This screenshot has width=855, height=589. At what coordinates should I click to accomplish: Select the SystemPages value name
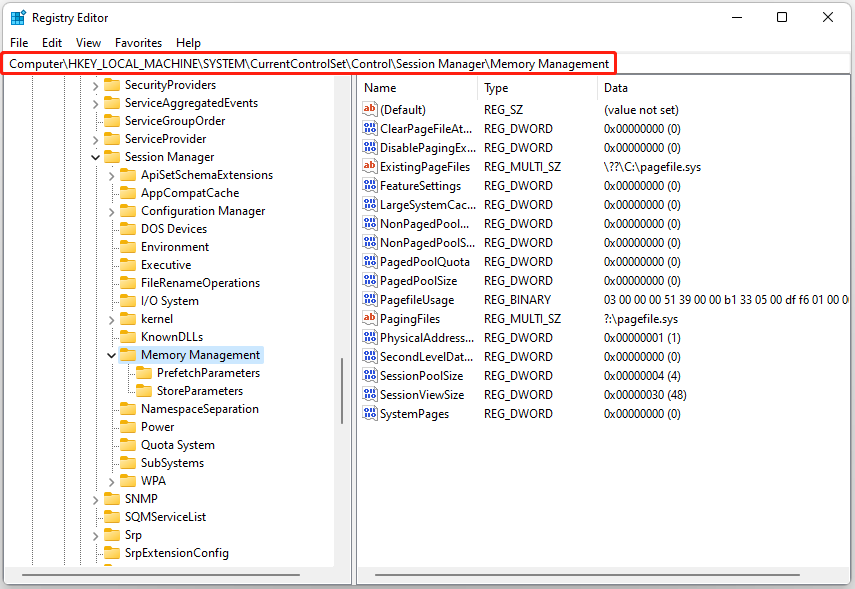pyautogui.click(x=414, y=414)
